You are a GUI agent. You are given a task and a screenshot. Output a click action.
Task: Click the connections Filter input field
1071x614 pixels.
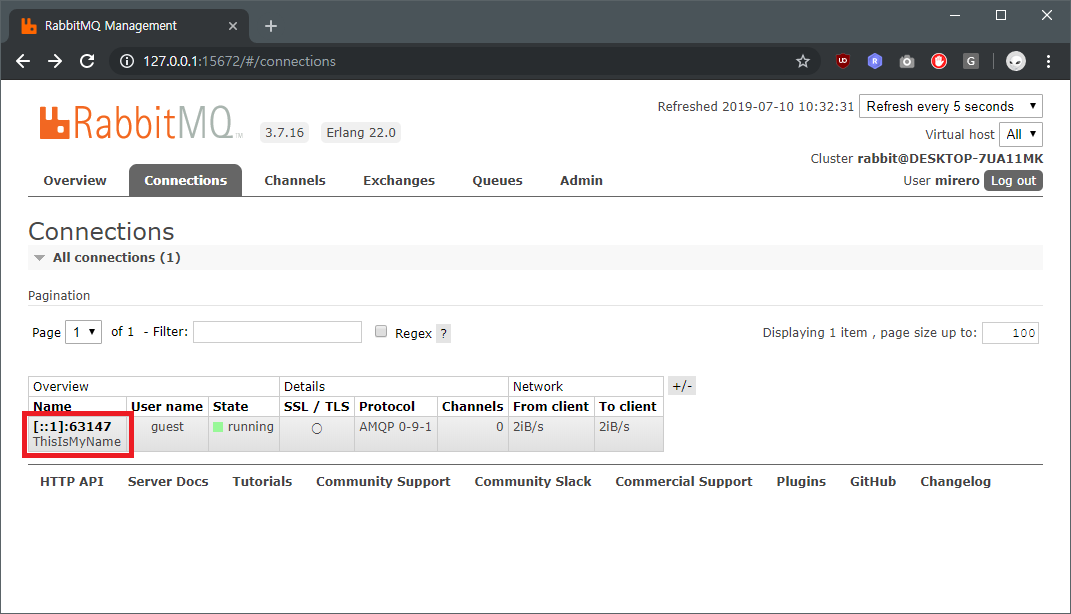tap(277, 332)
